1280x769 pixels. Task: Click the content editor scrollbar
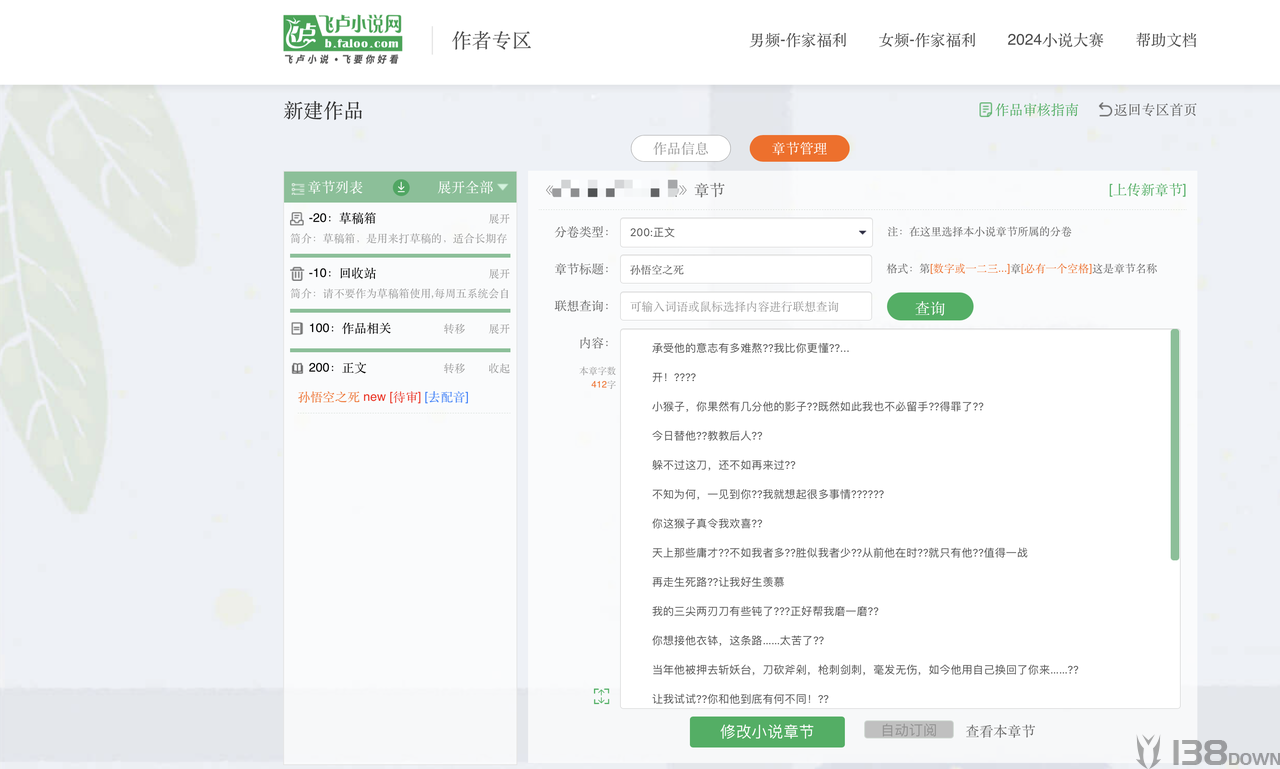click(1175, 445)
